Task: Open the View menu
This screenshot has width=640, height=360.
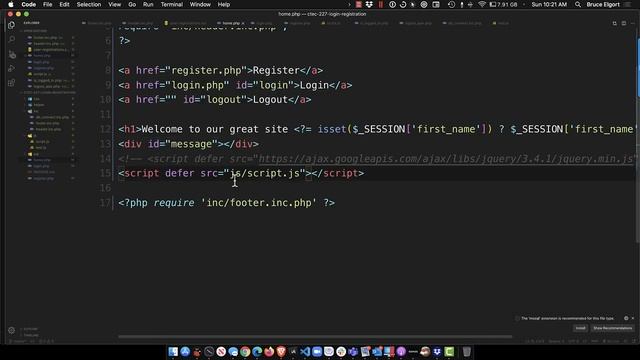Action: (114, 4)
